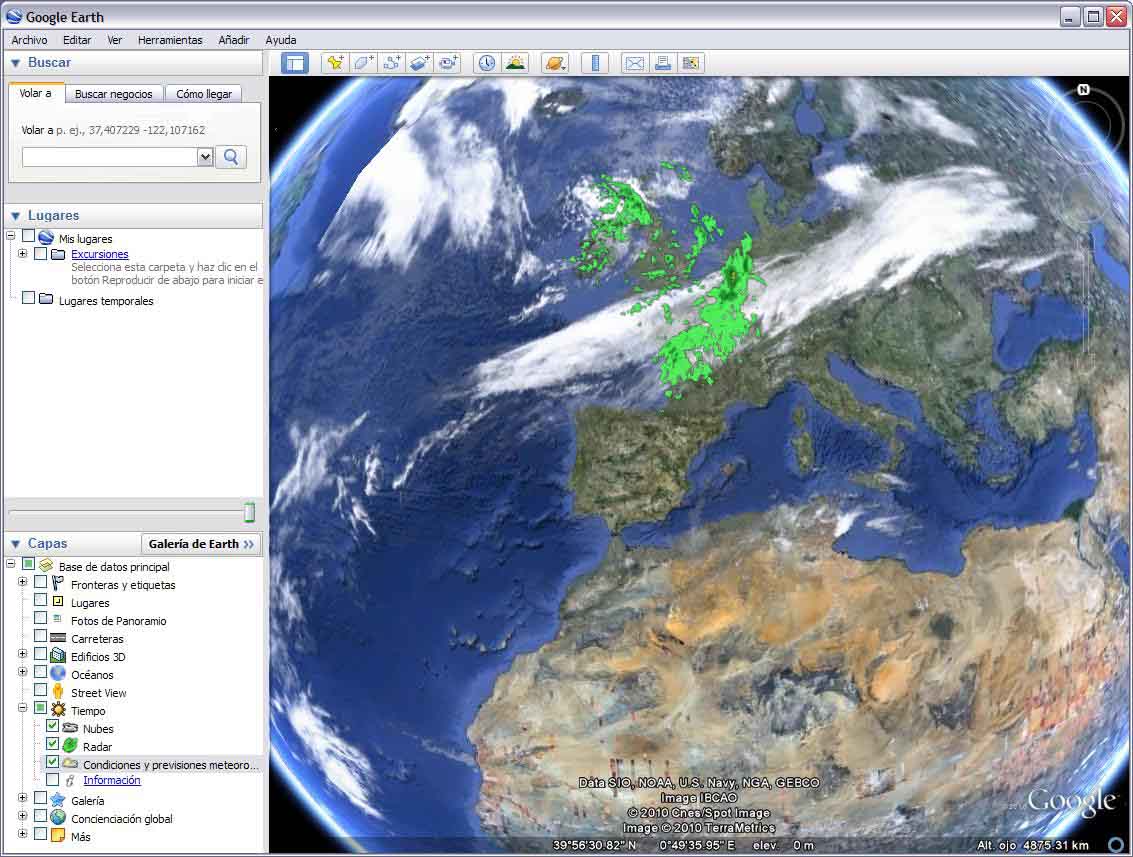The height and width of the screenshot is (857, 1133).
Task: Add an image overlay from the toolbar
Action: click(420, 63)
